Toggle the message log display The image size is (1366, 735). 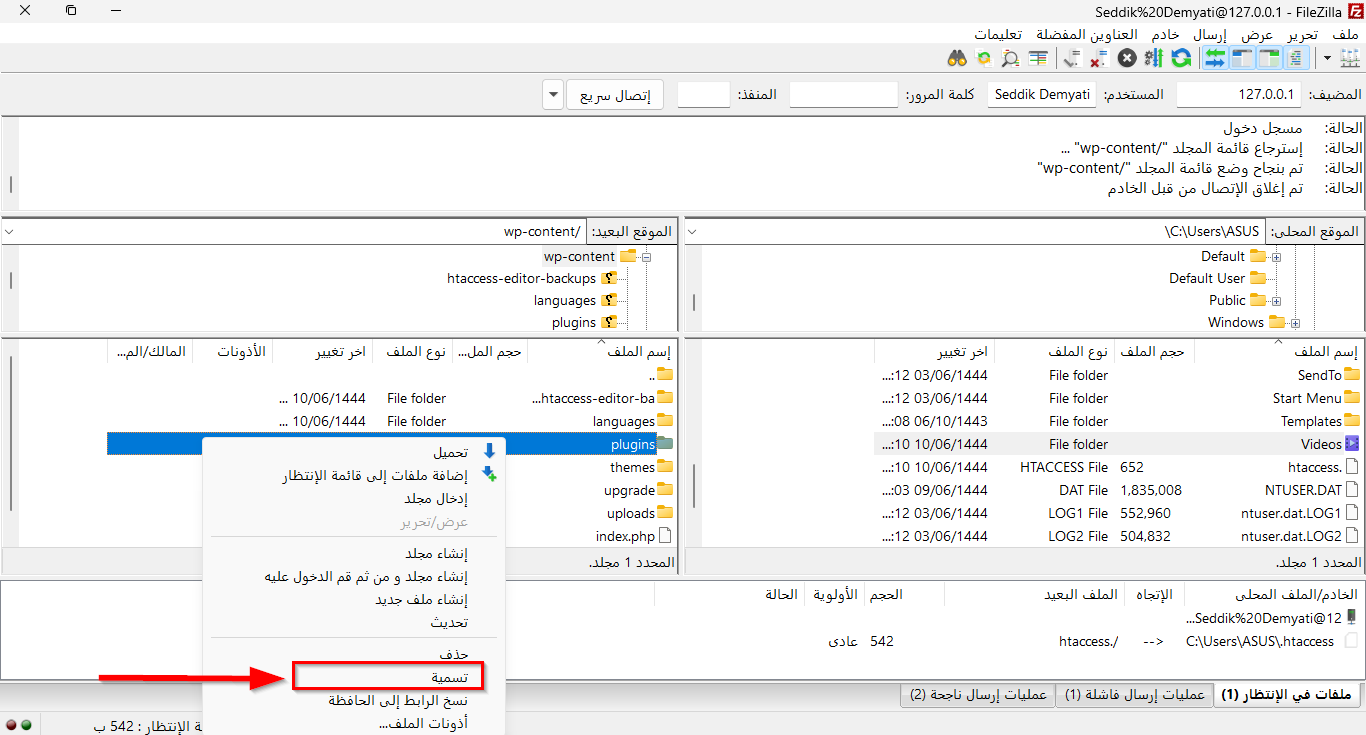tap(1294, 58)
